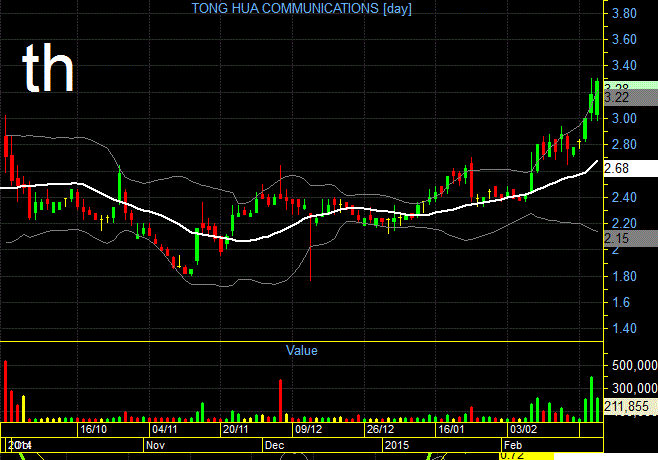This screenshot has height=460, width=658.
Task: Click the Feb month label
Action: click(513, 445)
